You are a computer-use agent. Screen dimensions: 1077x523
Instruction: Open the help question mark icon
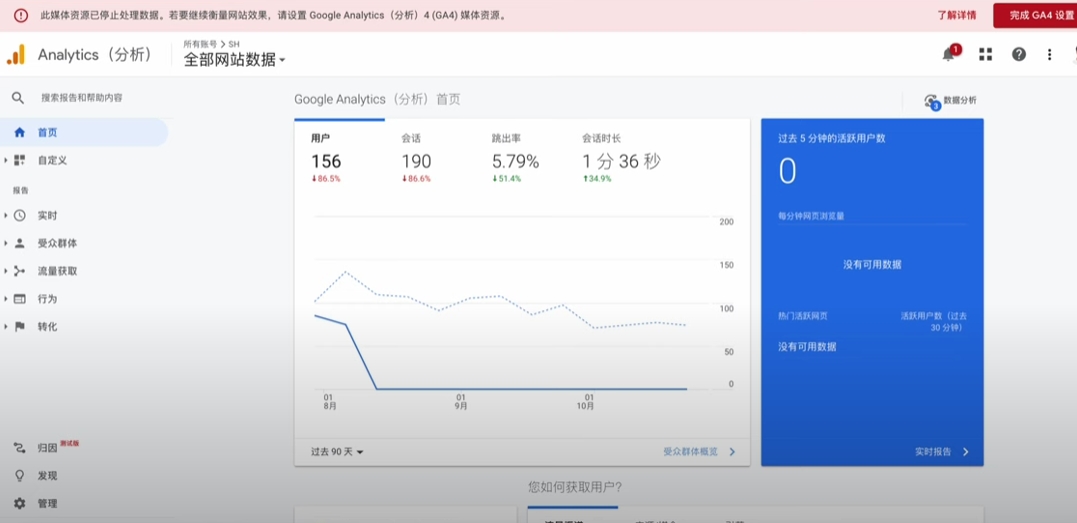(1019, 54)
